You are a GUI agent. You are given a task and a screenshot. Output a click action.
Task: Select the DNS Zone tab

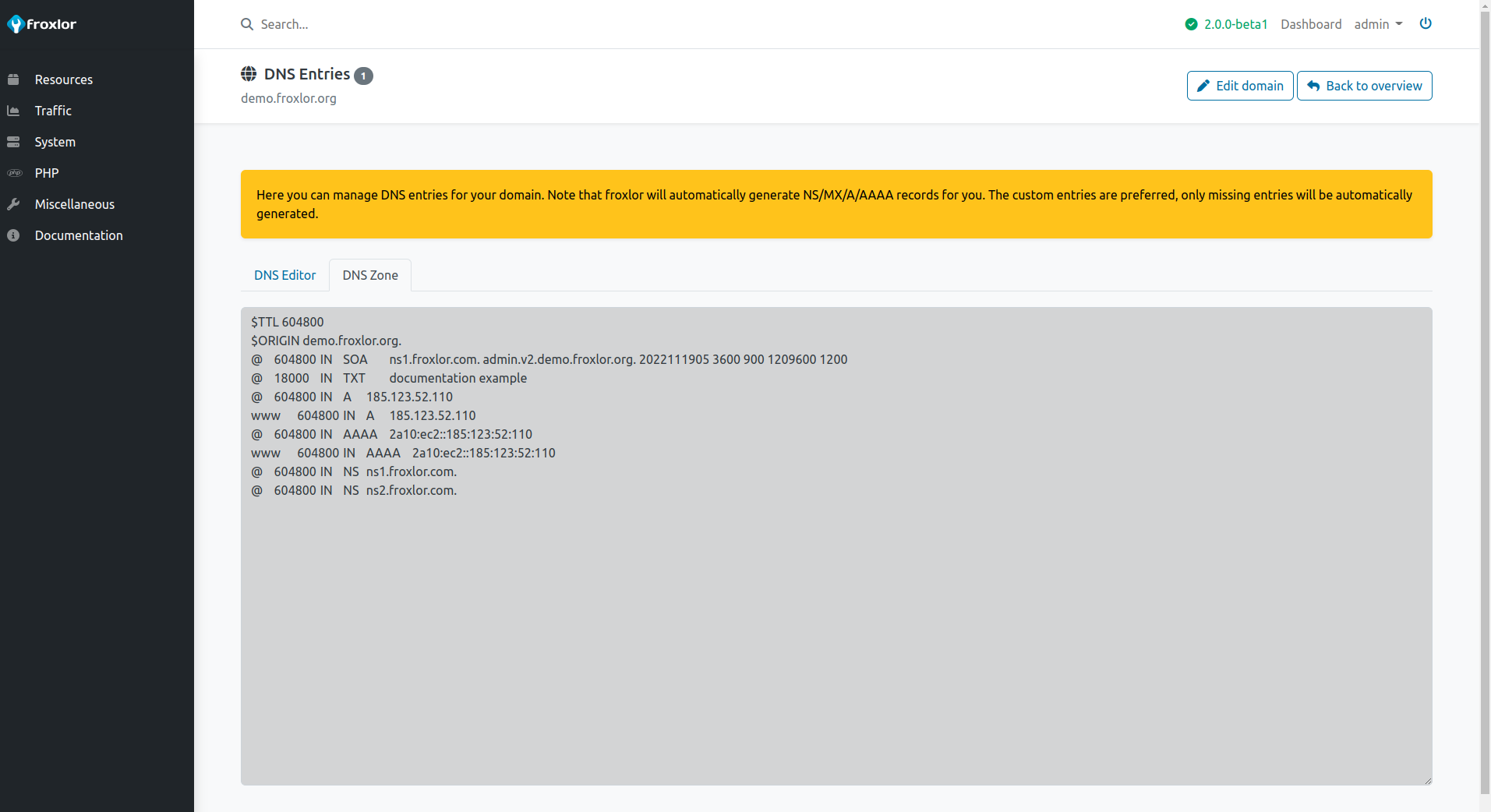click(x=370, y=275)
